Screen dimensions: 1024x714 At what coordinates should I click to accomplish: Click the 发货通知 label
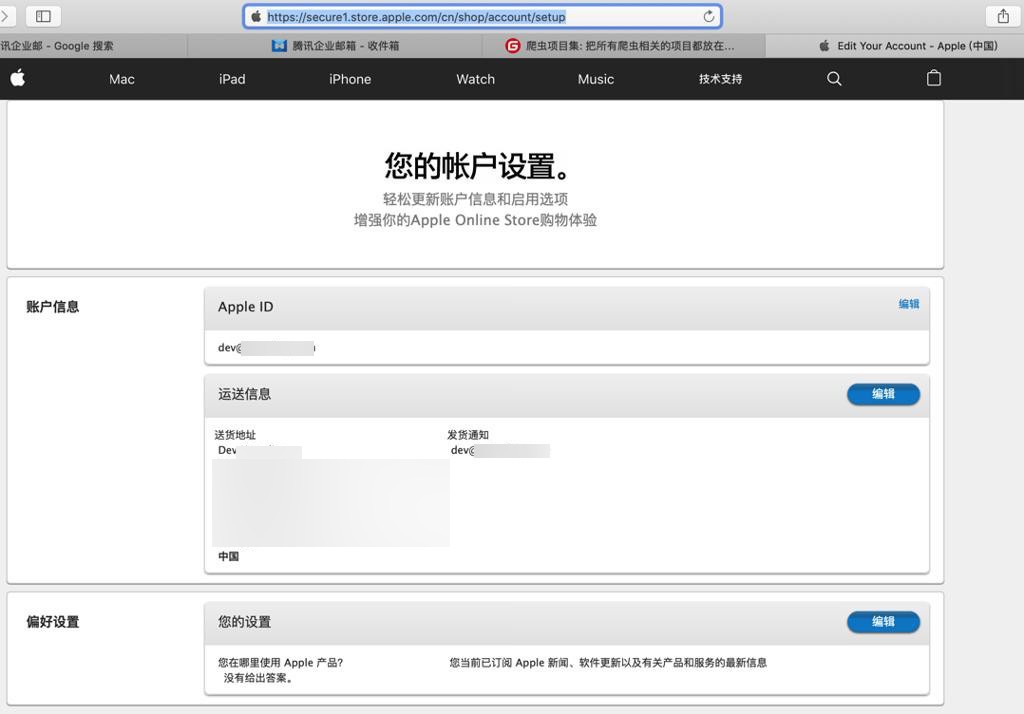click(468, 435)
